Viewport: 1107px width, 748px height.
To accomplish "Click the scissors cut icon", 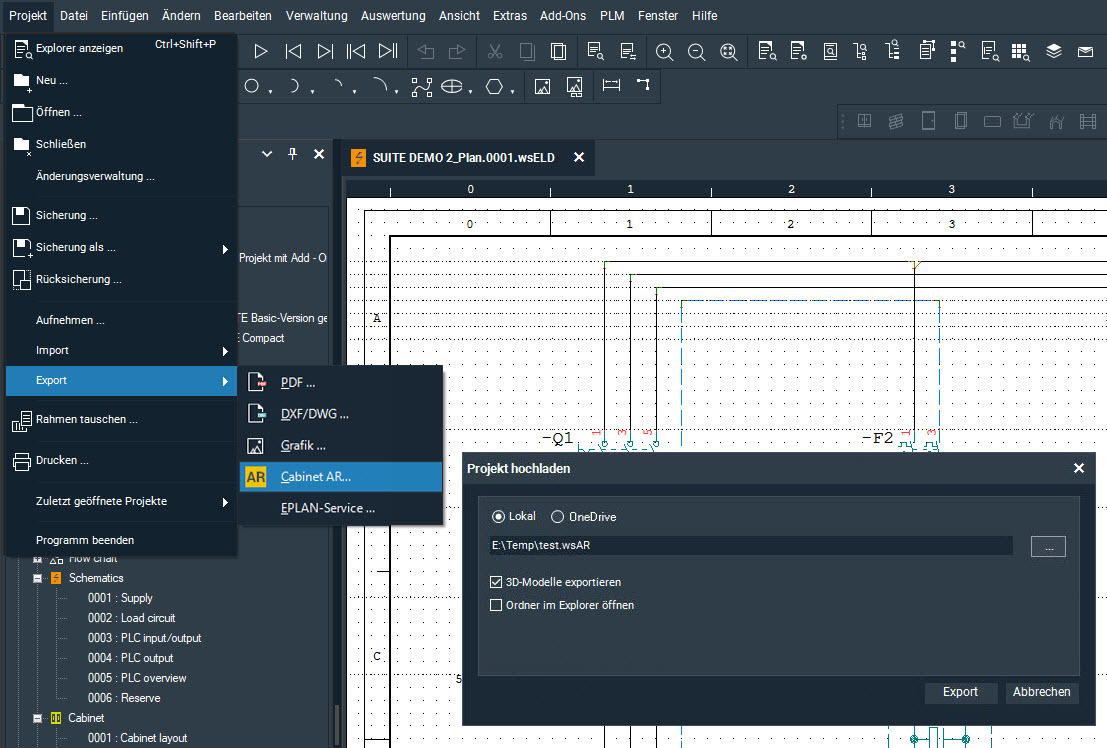I will (494, 51).
